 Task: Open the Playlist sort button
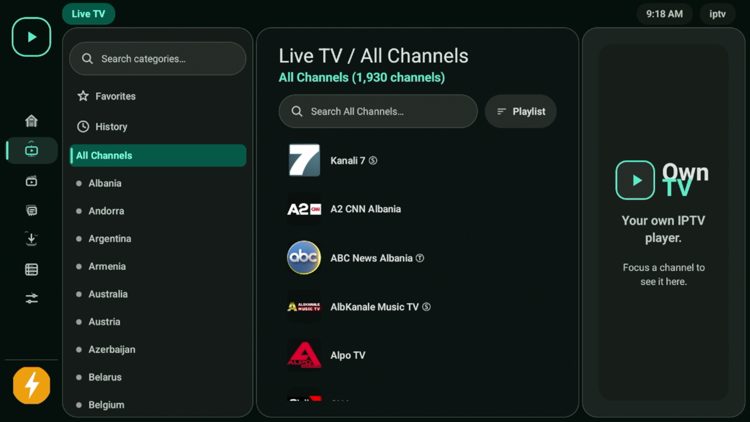(521, 111)
